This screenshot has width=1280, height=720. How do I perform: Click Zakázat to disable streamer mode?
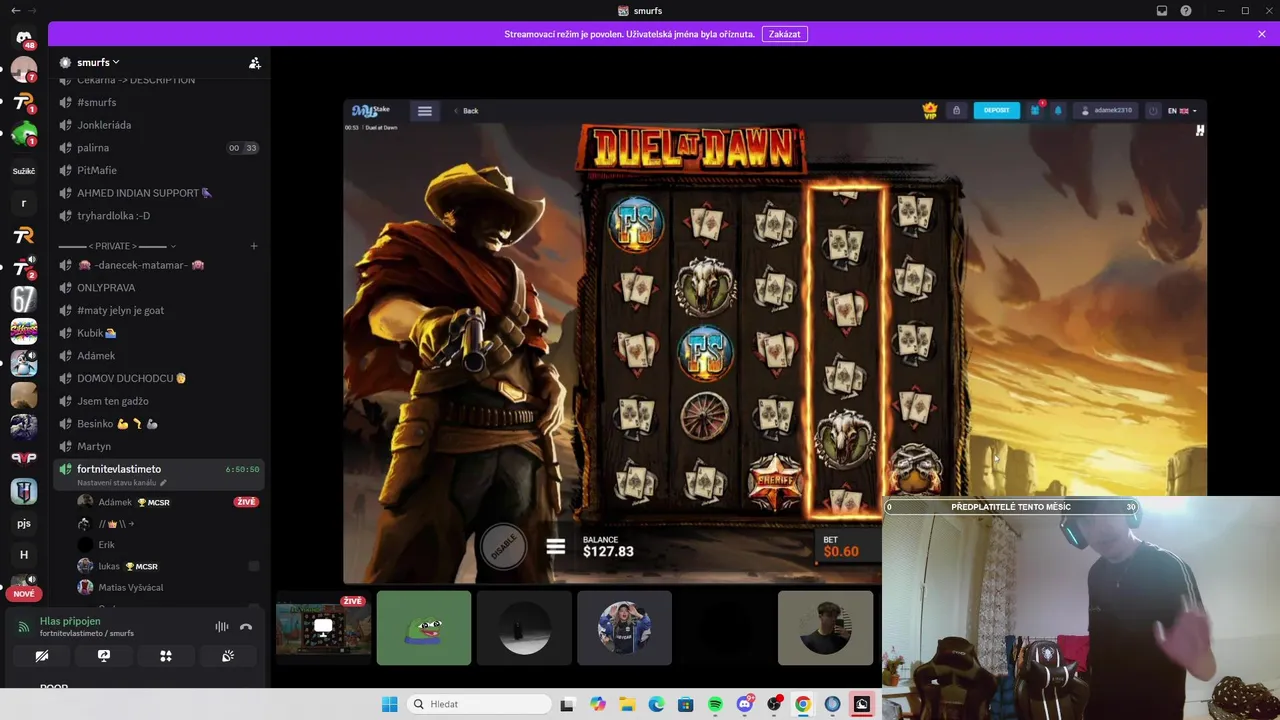point(785,34)
